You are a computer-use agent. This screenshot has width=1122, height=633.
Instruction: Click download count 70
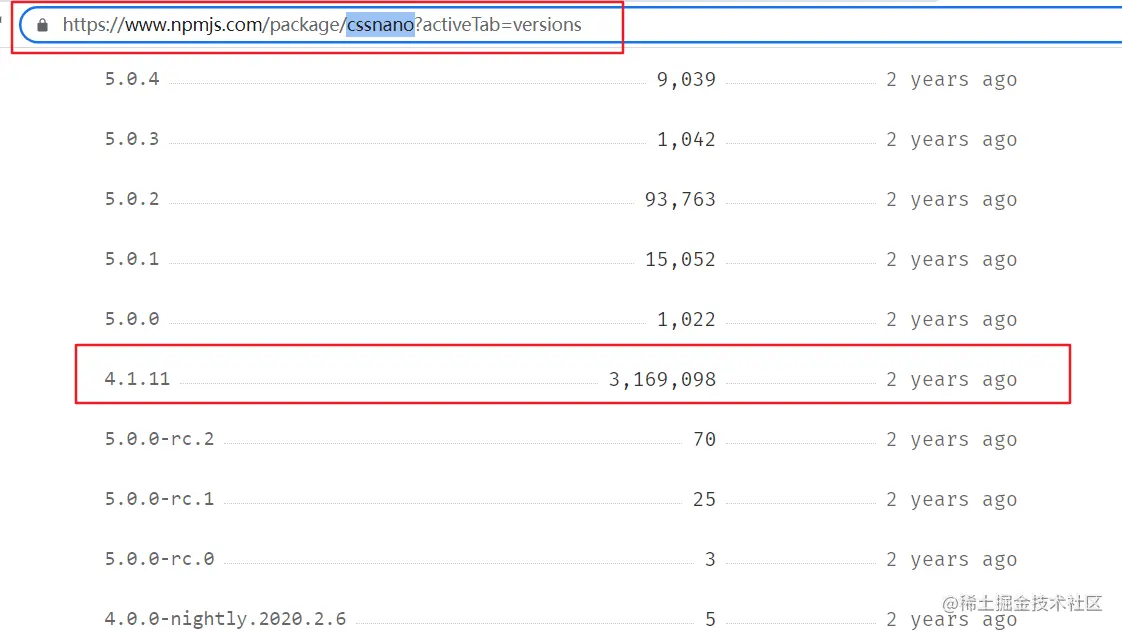[x=704, y=439]
